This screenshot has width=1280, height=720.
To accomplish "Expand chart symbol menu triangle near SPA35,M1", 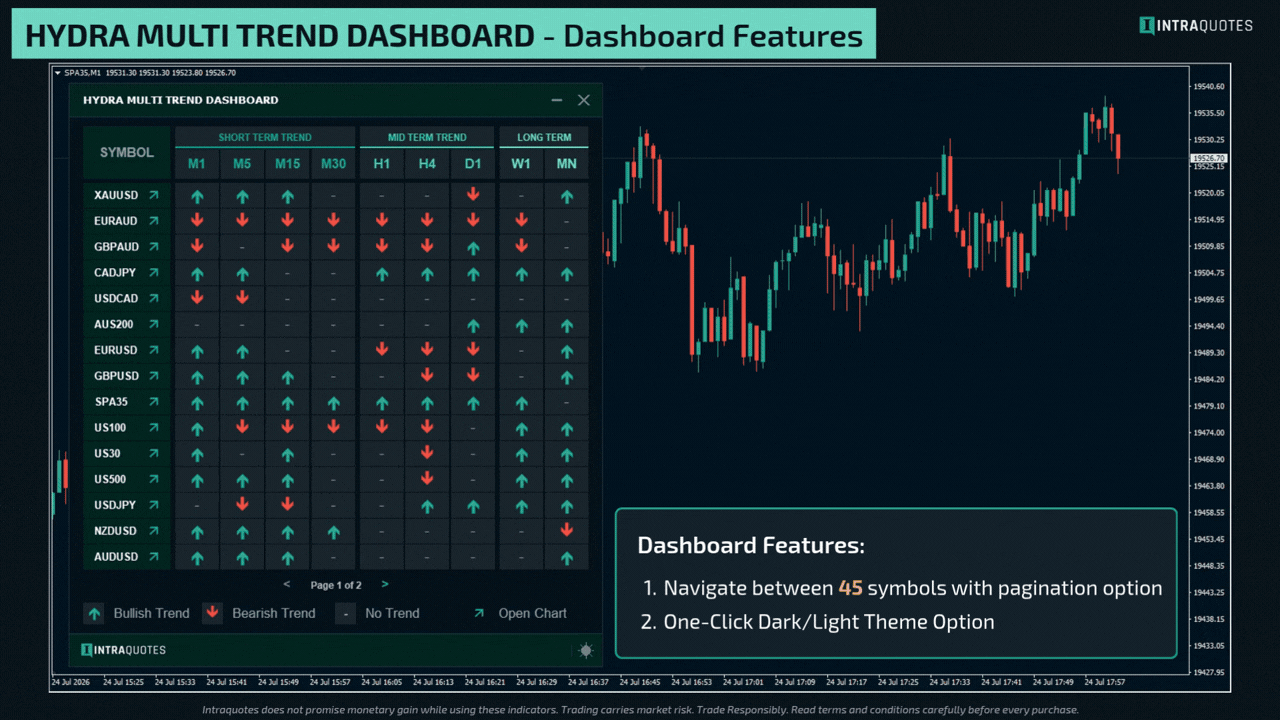I will pyautogui.click(x=57, y=73).
